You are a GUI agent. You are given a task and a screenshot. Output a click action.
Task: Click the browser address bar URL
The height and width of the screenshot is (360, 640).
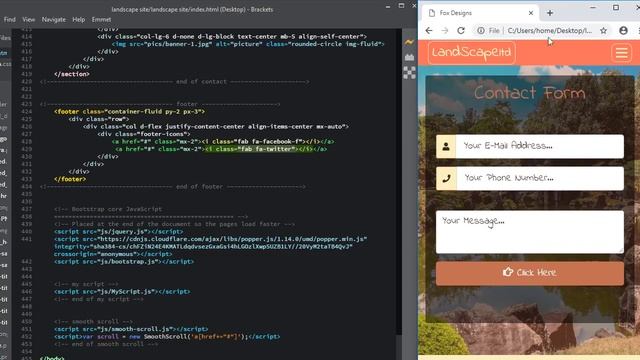pos(549,31)
